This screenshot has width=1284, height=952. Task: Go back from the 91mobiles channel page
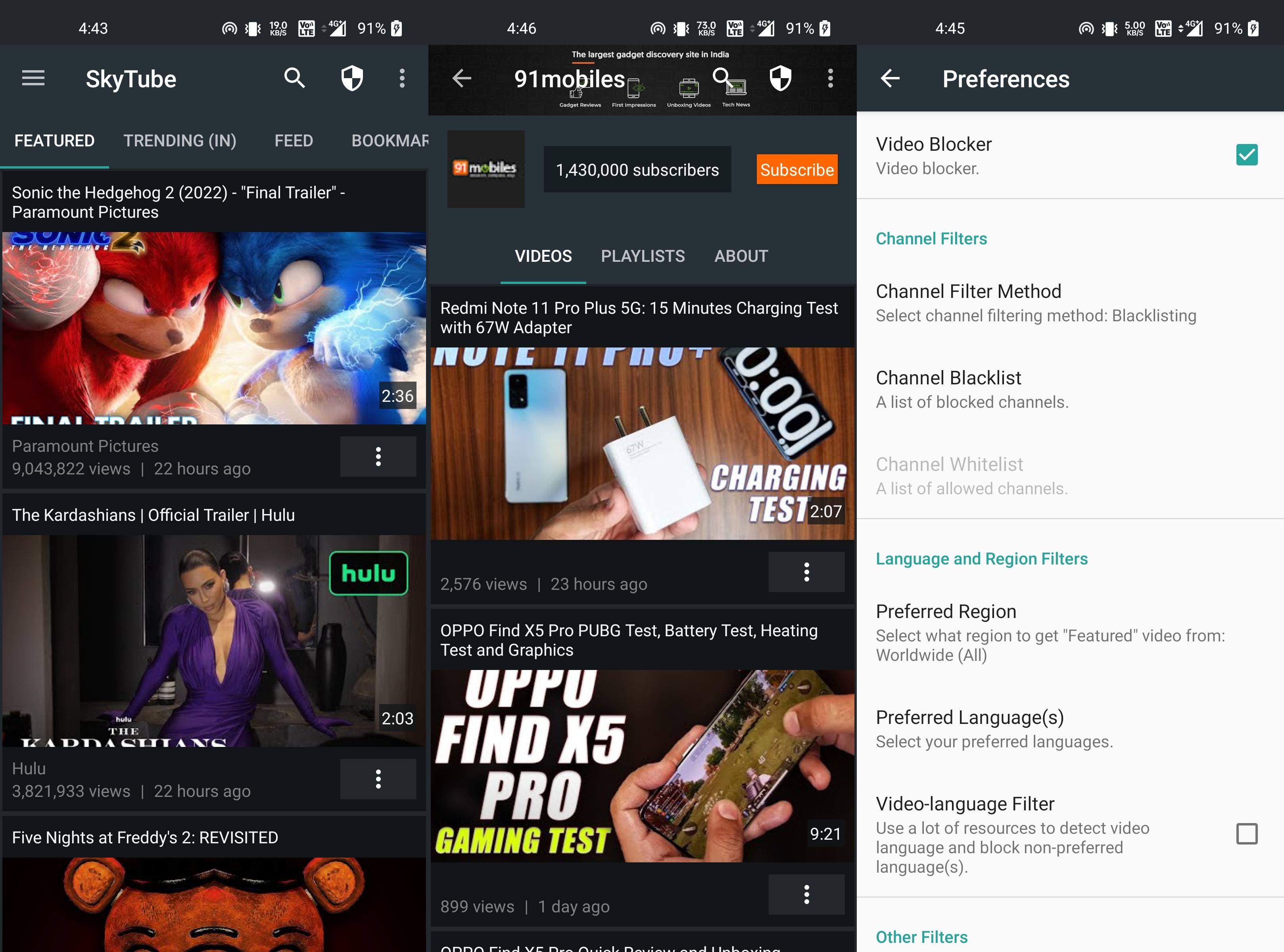pos(462,78)
